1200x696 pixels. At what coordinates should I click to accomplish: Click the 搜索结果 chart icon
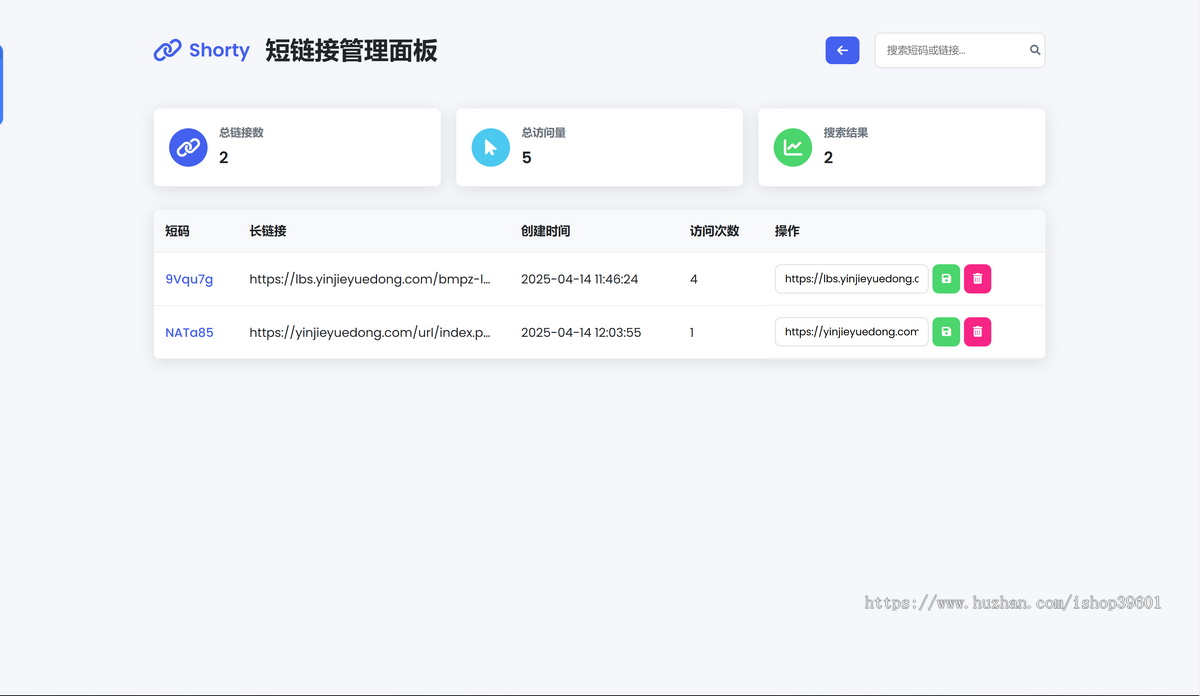793,147
